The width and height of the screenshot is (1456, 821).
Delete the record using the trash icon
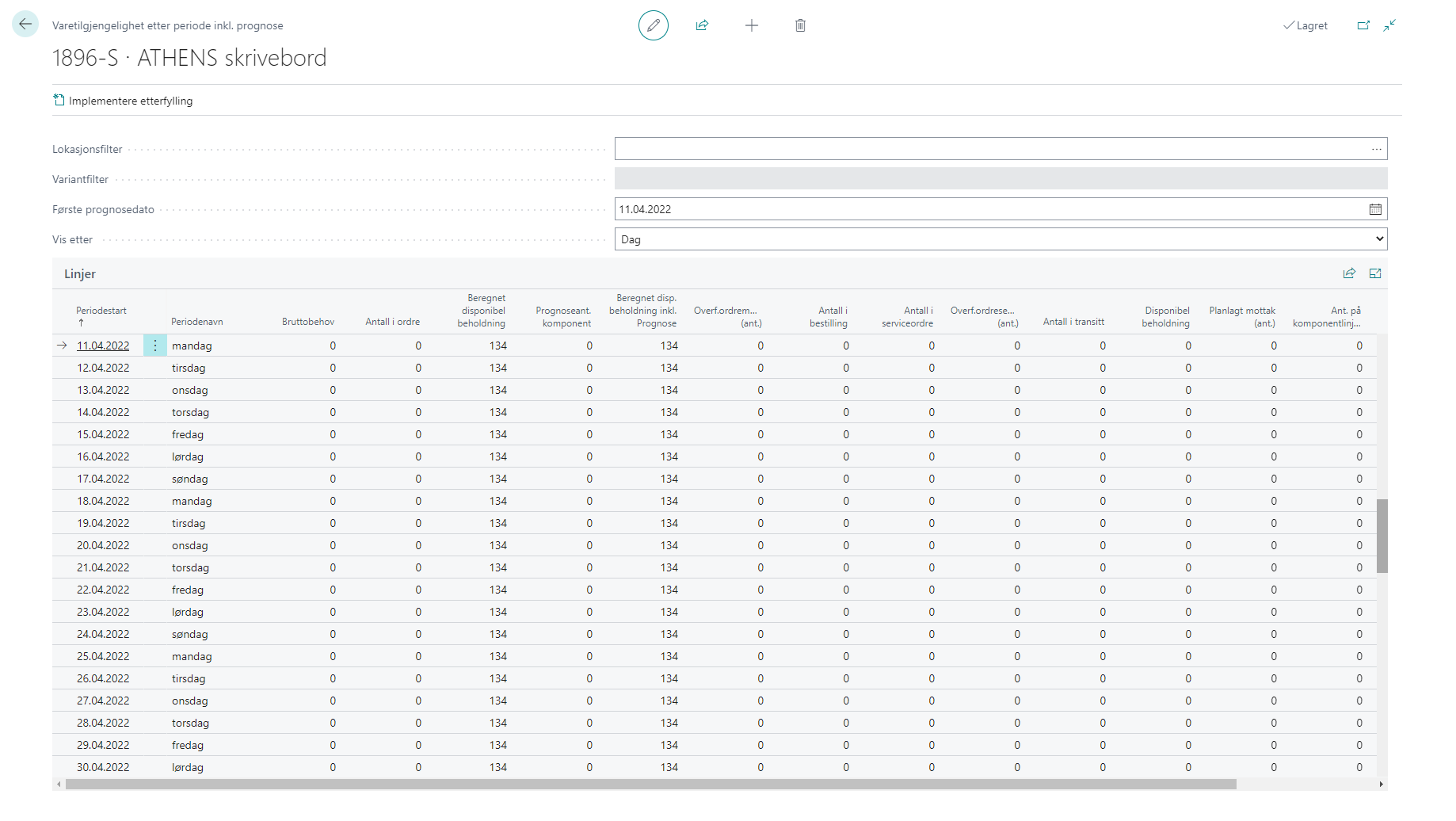800,25
